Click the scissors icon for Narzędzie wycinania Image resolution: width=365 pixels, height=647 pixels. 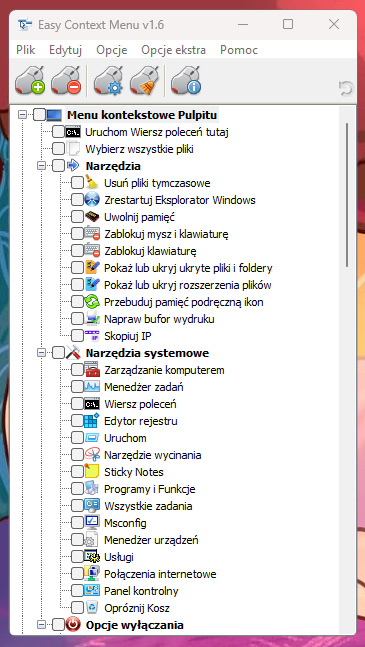tap(92, 455)
